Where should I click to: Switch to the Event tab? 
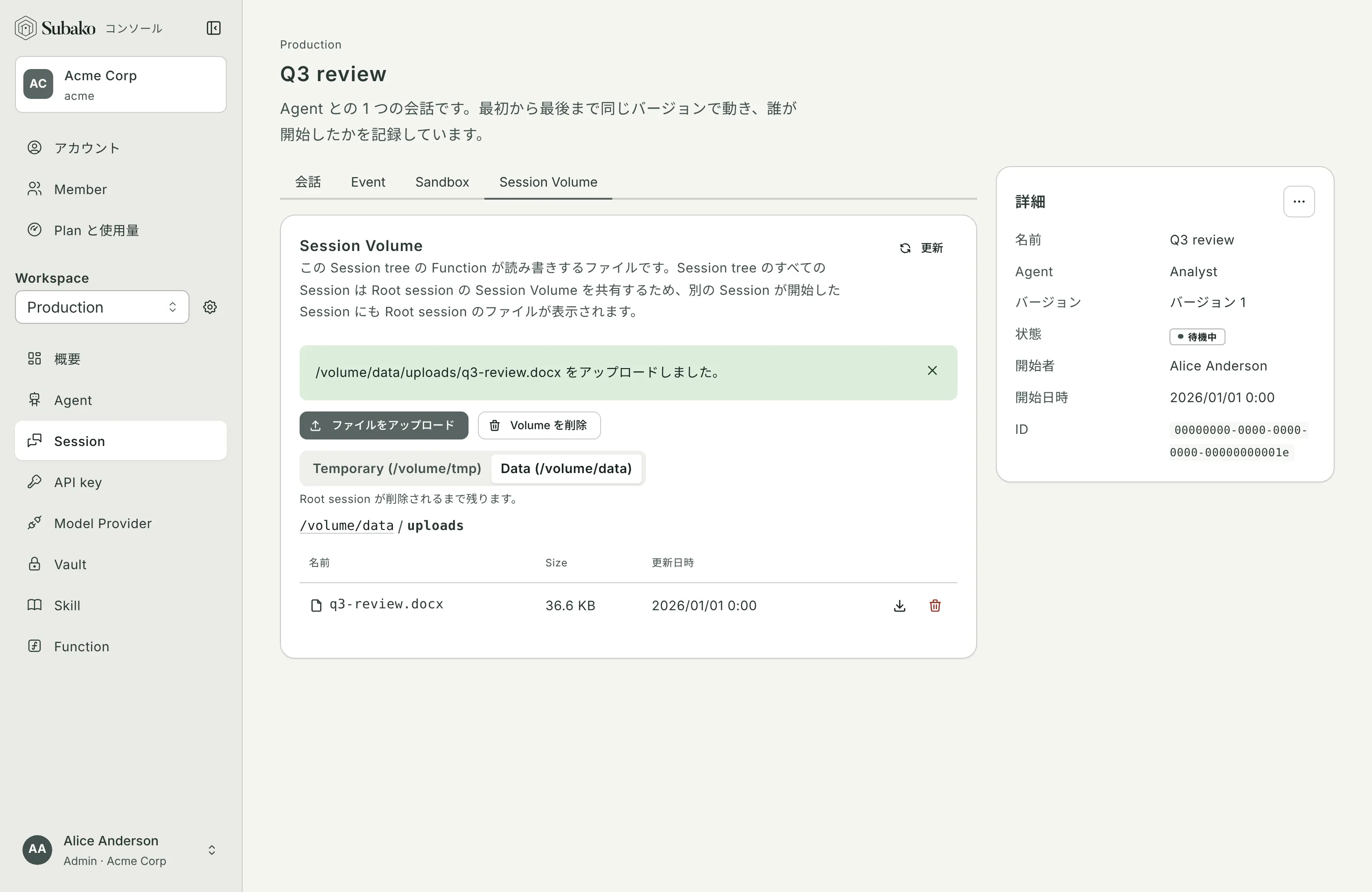[x=368, y=182]
